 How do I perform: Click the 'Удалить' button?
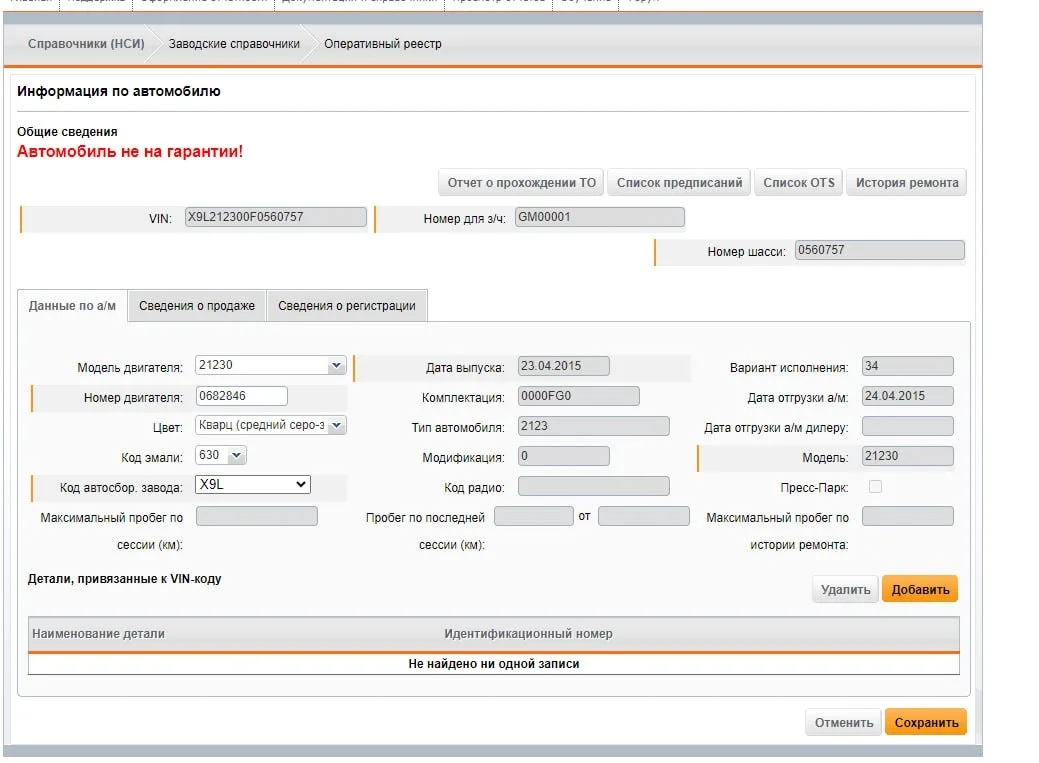click(845, 589)
